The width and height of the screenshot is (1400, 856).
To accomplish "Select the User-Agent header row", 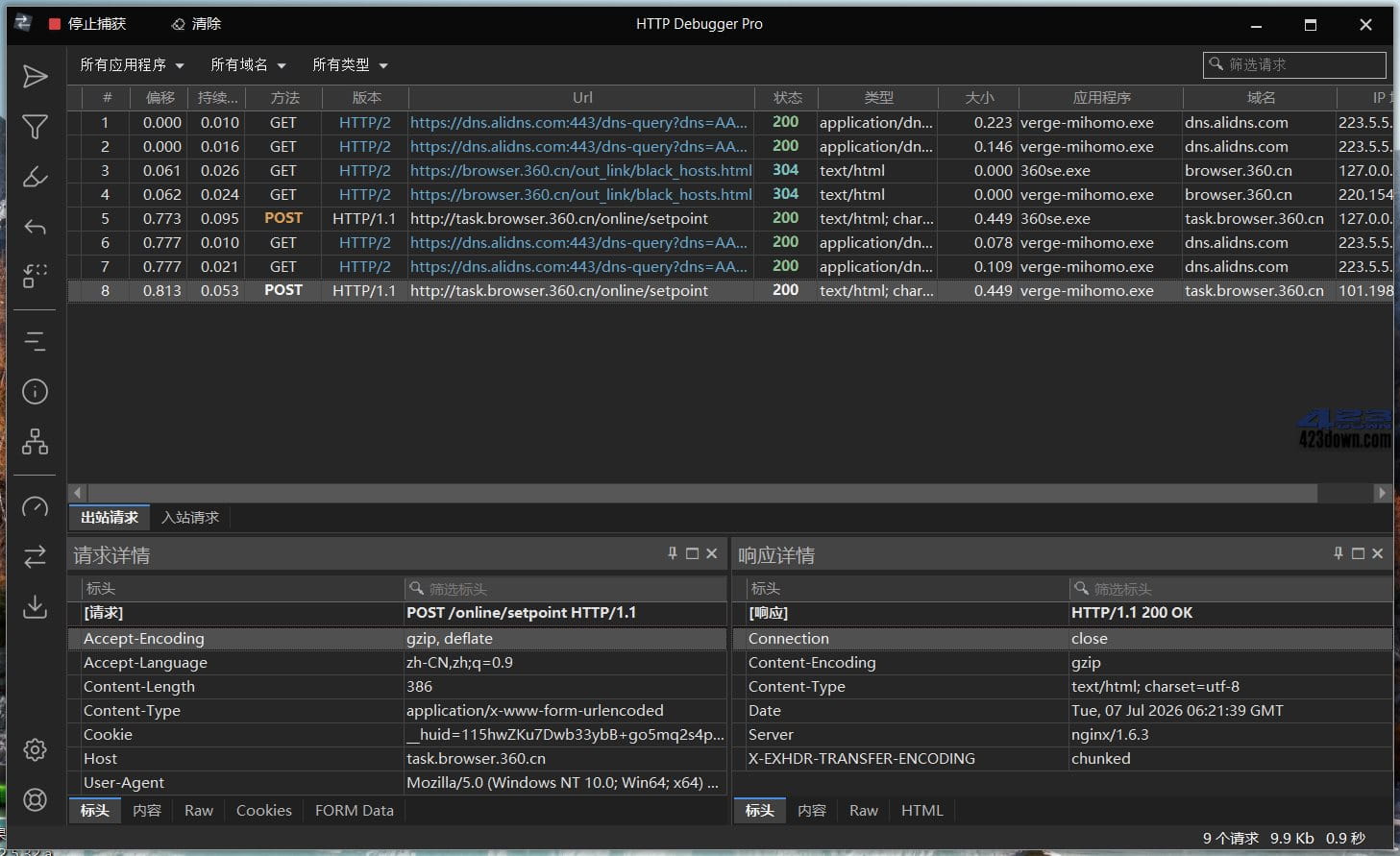I will [x=397, y=783].
